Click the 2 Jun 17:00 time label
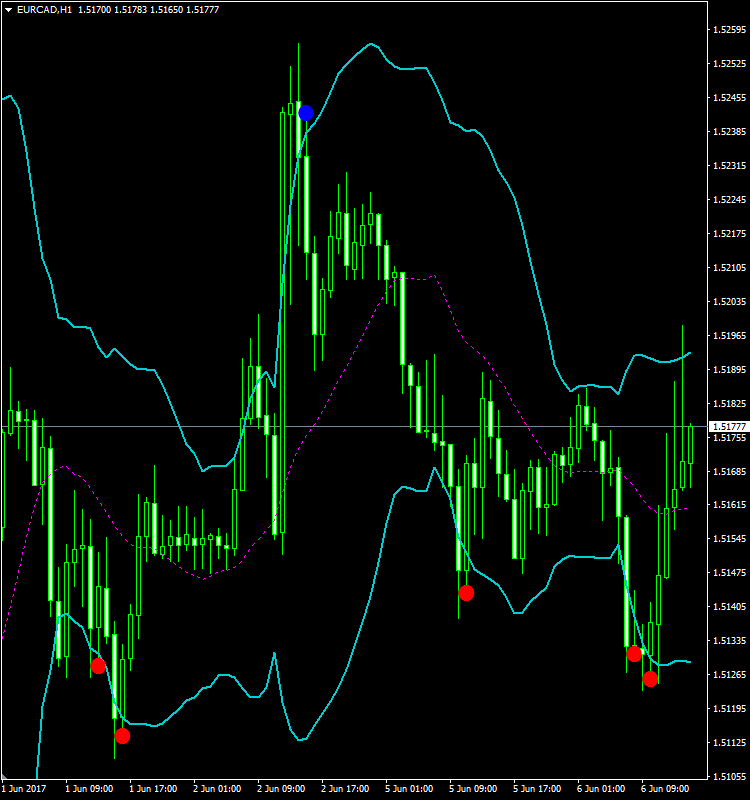Screen dimensions: 750x800 click(345, 789)
